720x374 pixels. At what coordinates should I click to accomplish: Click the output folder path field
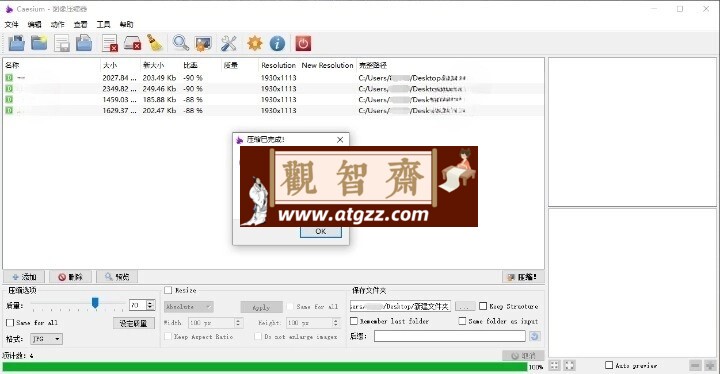click(400, 306)
